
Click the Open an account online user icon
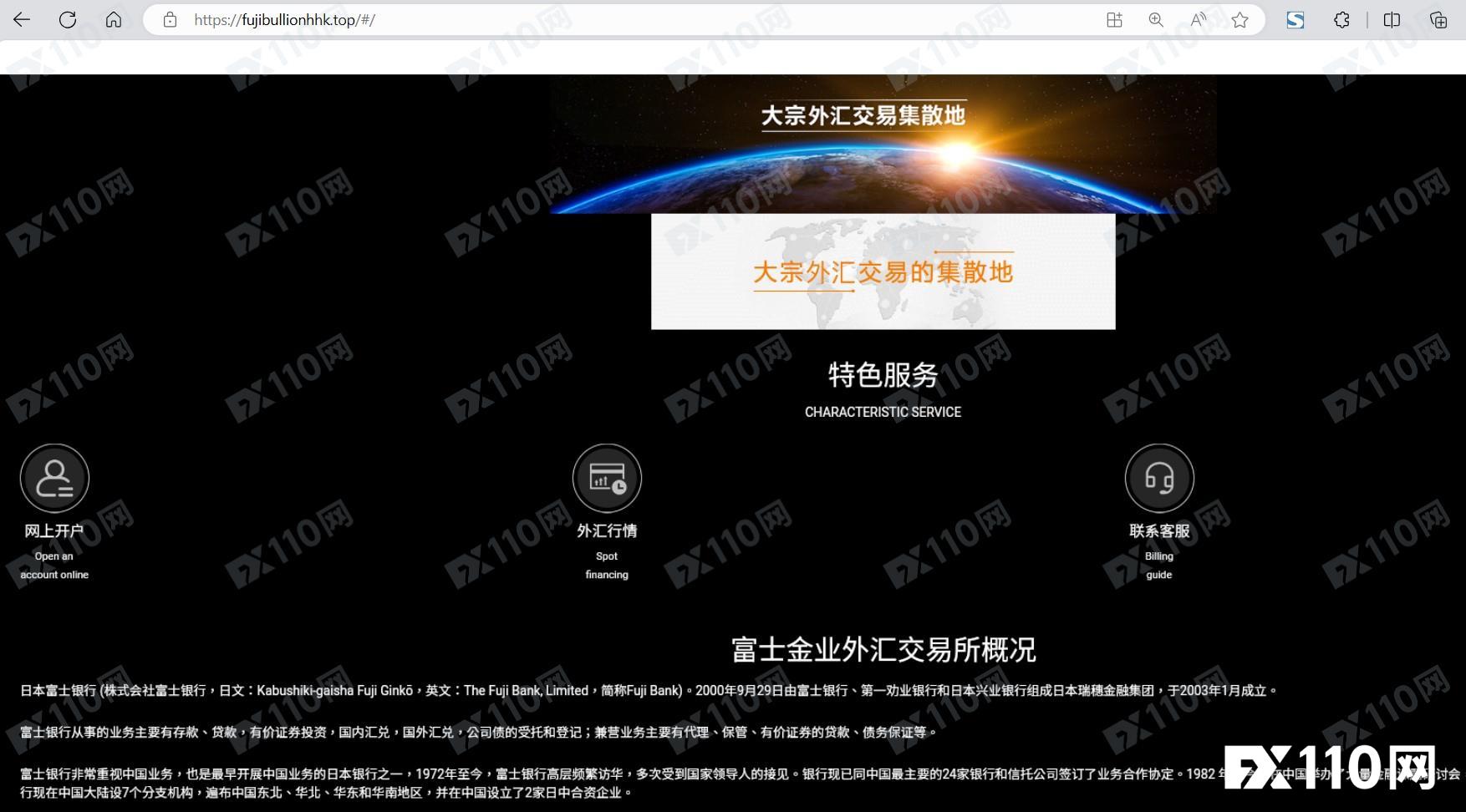click(x=54, y=478)
